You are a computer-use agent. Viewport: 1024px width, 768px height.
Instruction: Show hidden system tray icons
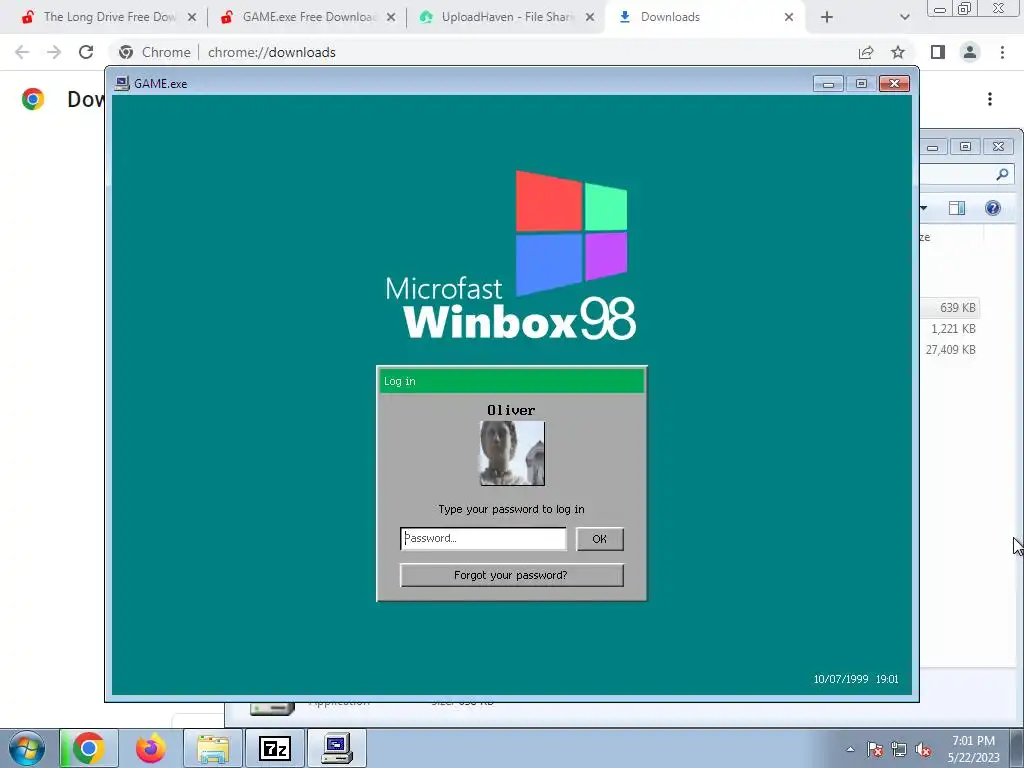point(850,749)
